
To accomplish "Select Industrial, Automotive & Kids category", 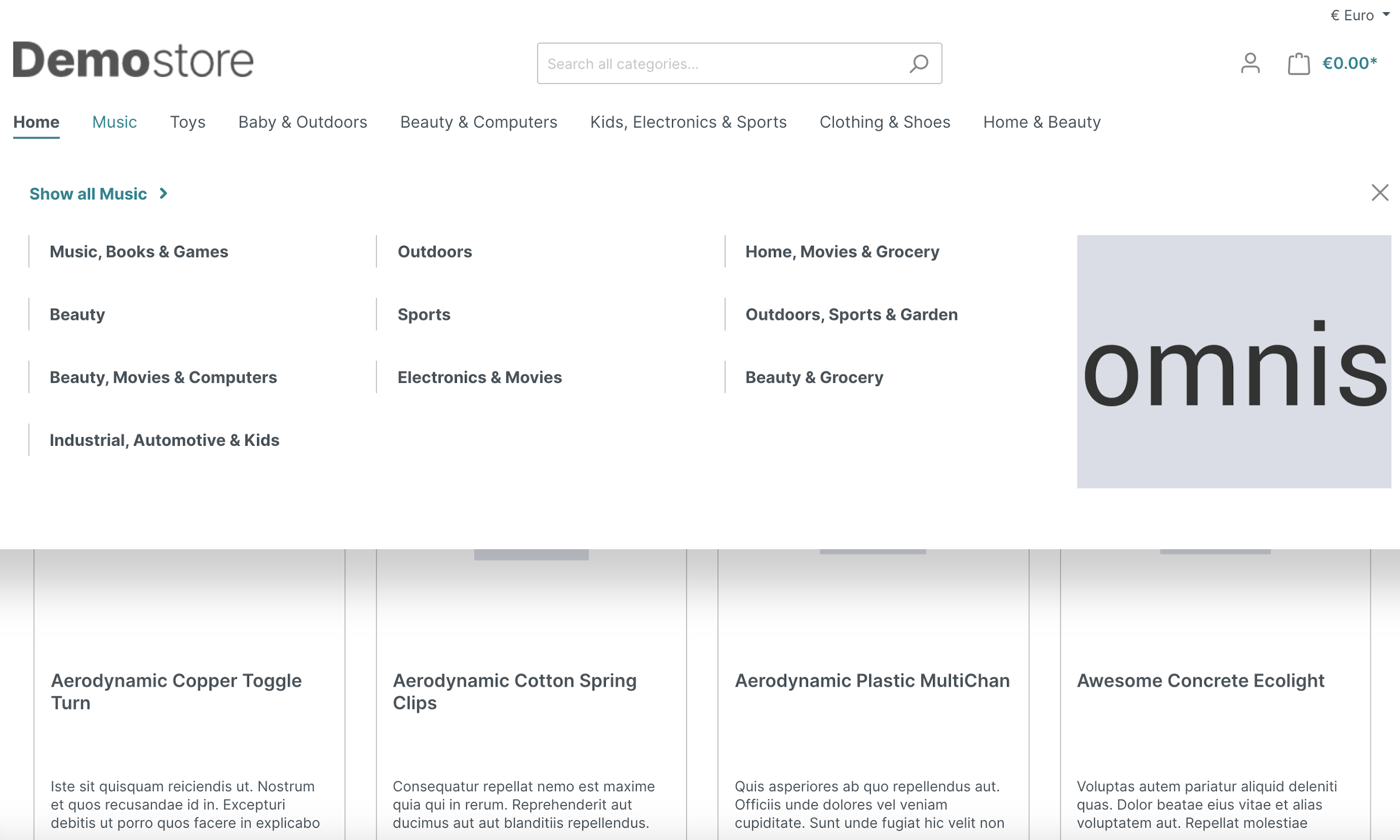I will [164, 439].
